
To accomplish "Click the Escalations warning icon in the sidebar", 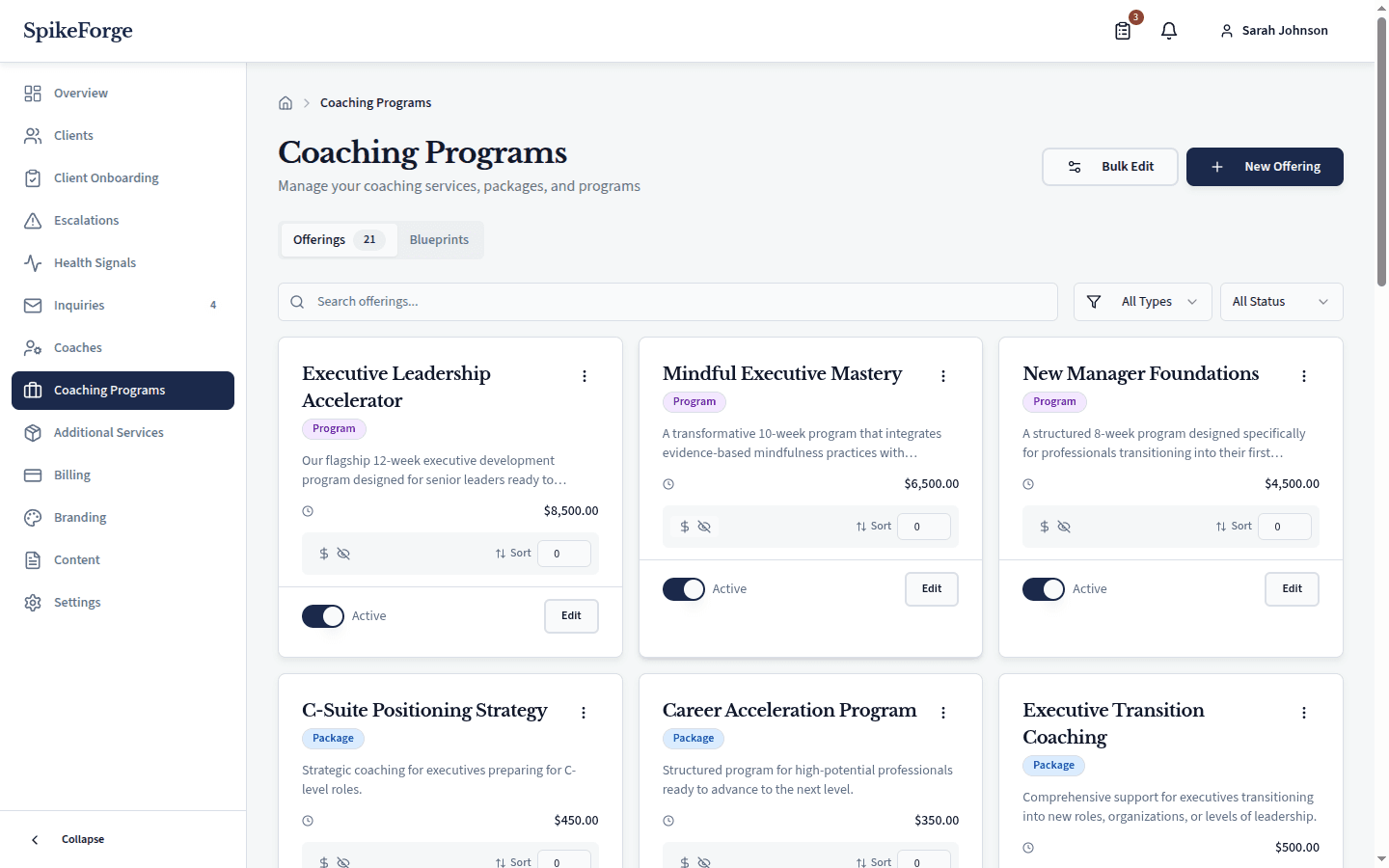I will tap(34, 220).
